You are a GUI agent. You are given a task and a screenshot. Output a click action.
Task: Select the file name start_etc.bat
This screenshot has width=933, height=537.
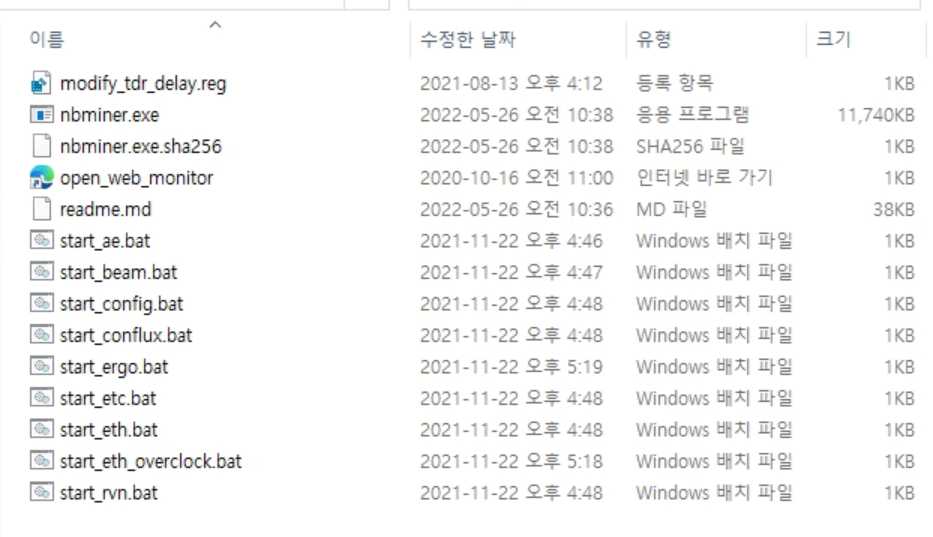point(108,398)
